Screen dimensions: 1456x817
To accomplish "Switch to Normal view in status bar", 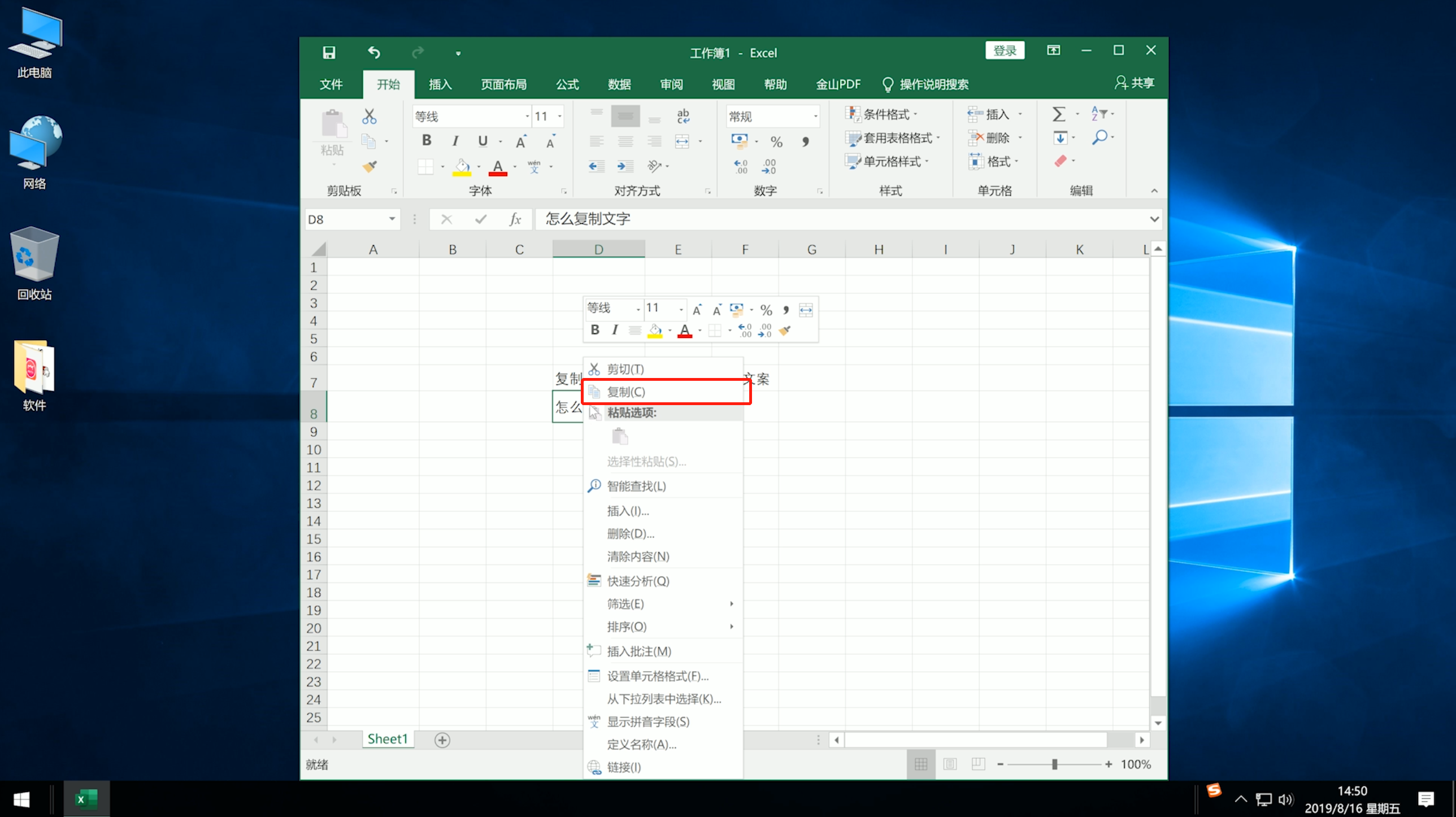I will pos(921,764).
